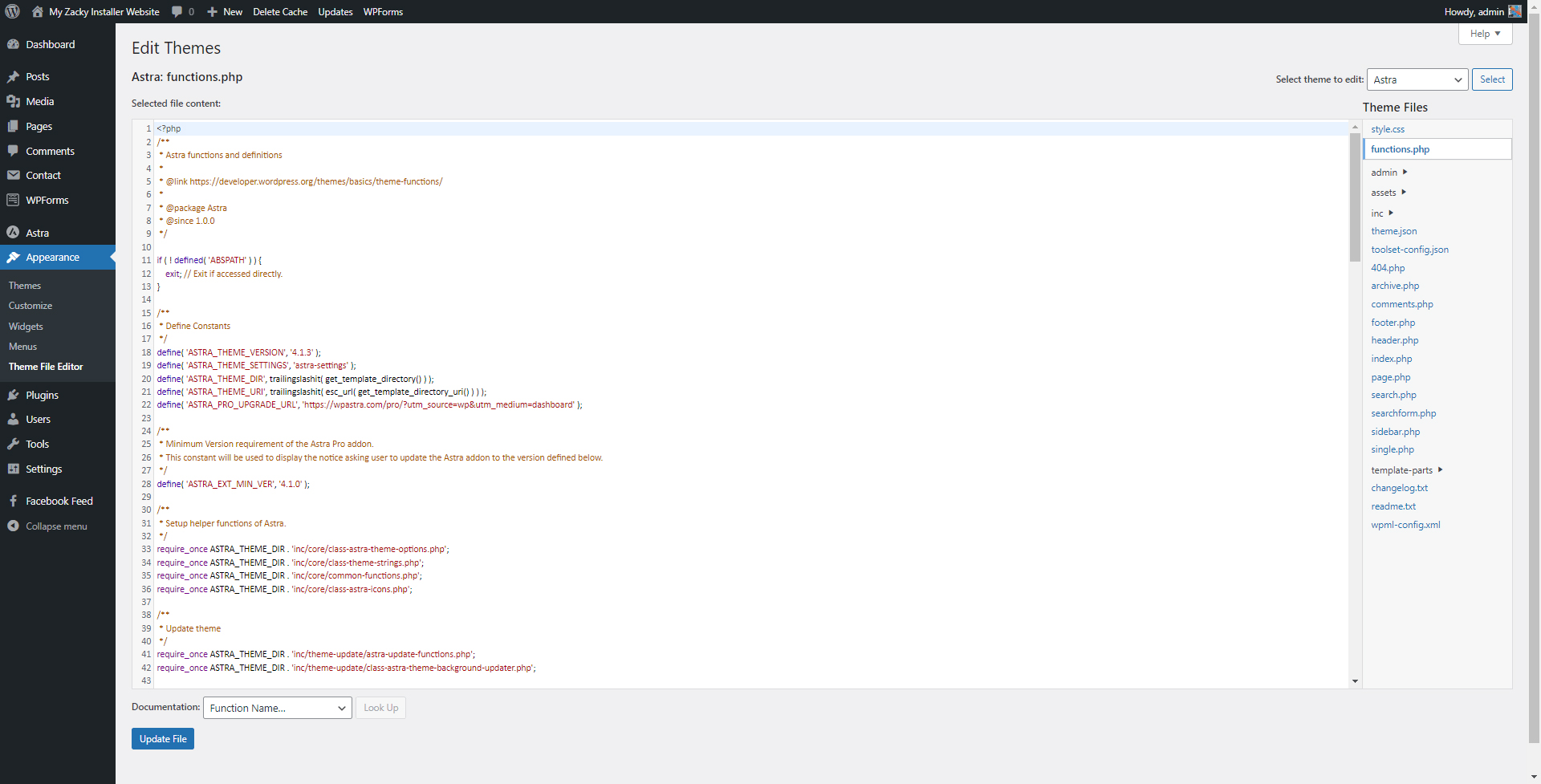Open single.php file
1541x784 pixels.
[1393, 449]
